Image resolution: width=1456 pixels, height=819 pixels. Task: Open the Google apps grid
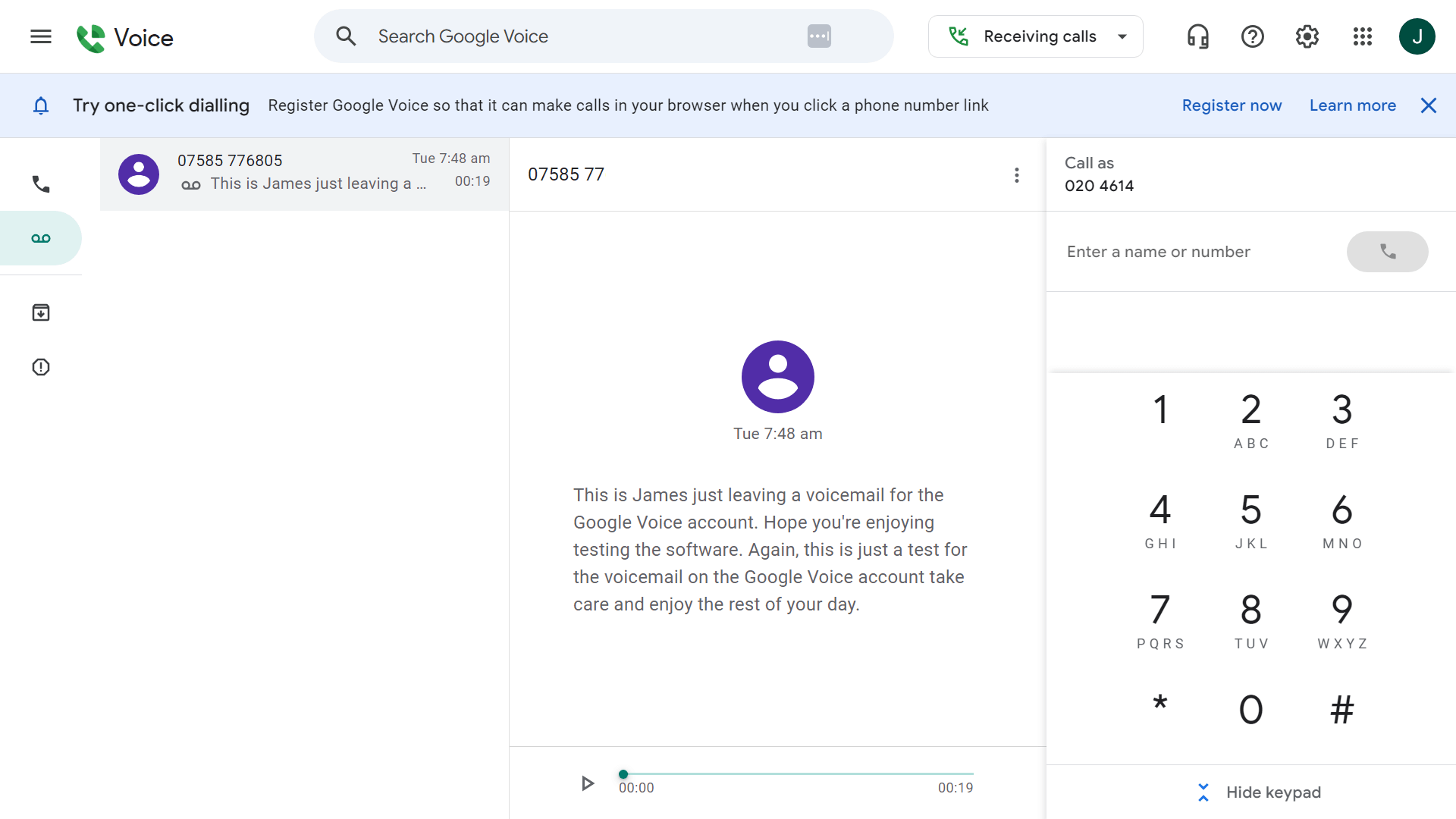click(x=1362, y=36)
